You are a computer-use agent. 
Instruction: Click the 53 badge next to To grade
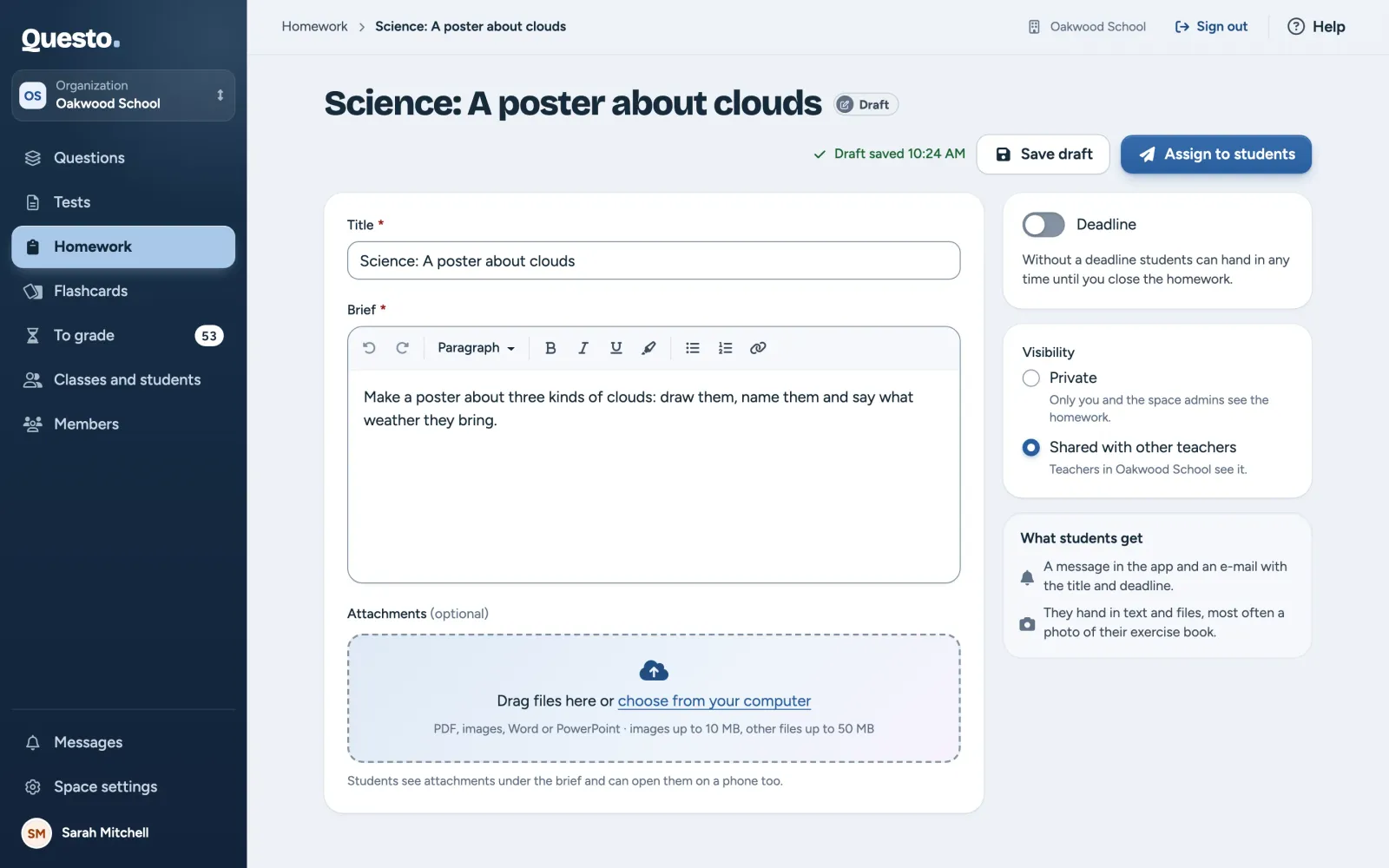pos(209,336)
